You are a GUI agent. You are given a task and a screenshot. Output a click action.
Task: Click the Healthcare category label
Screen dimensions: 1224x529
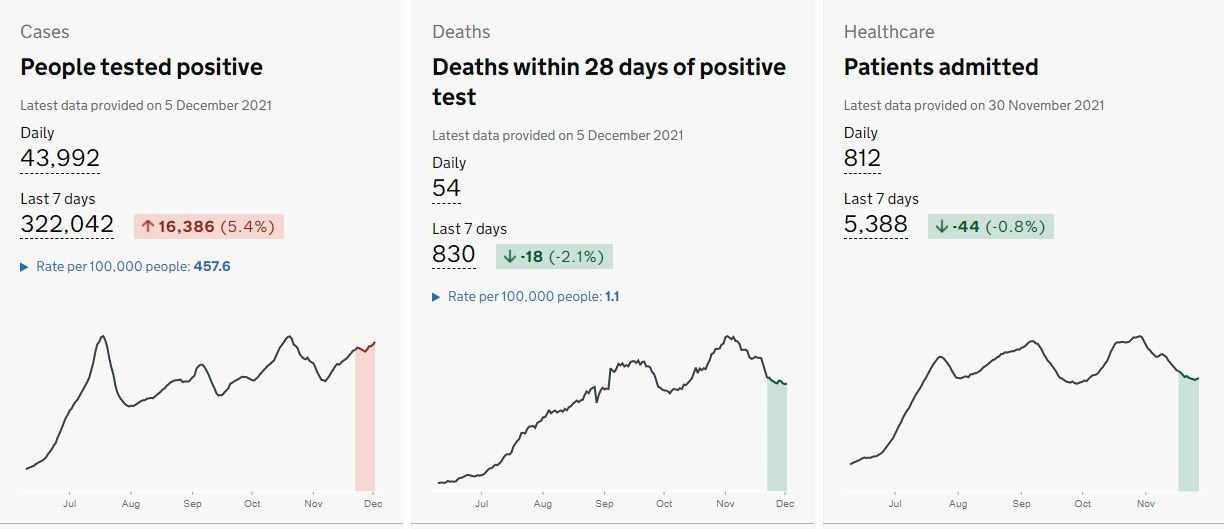tap(889, 32)
